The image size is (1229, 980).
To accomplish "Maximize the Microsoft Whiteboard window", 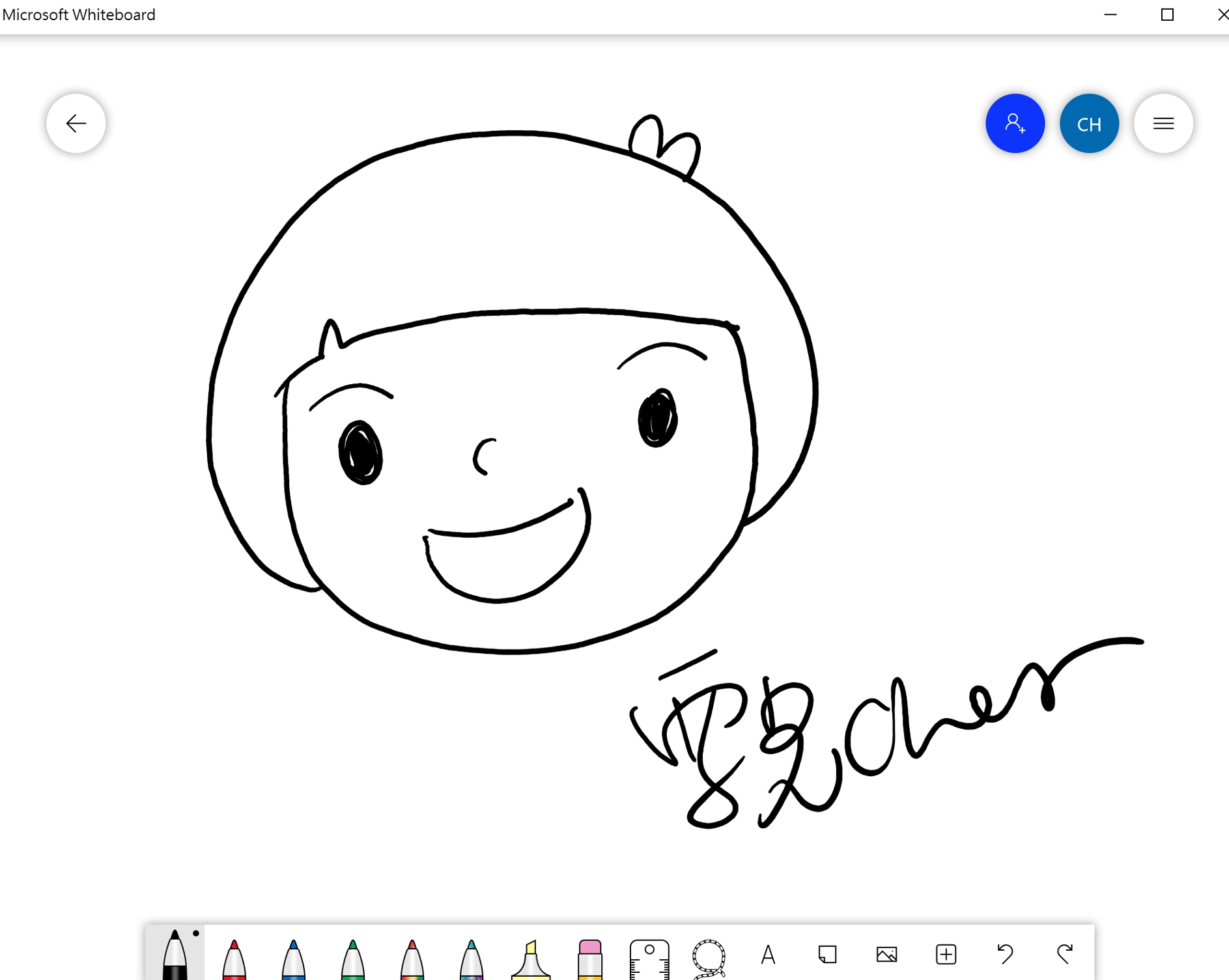I will (1167, 14).
